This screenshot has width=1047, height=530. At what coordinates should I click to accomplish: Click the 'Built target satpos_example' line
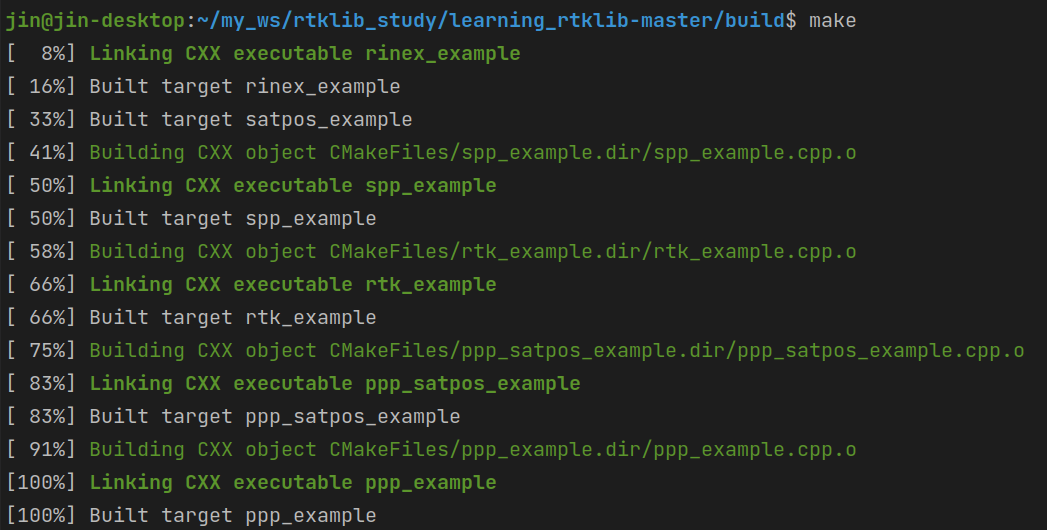click(251, 119)
